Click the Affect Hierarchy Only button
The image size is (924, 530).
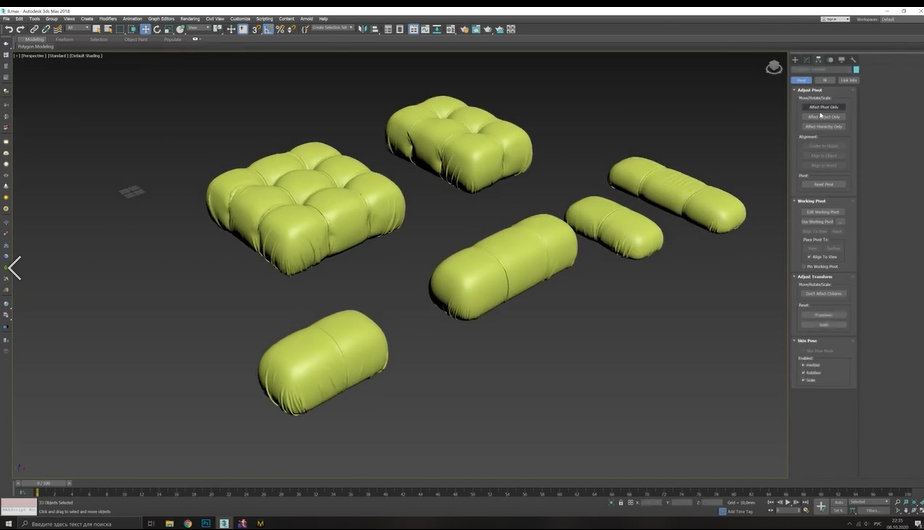click(x=823, y=127)
